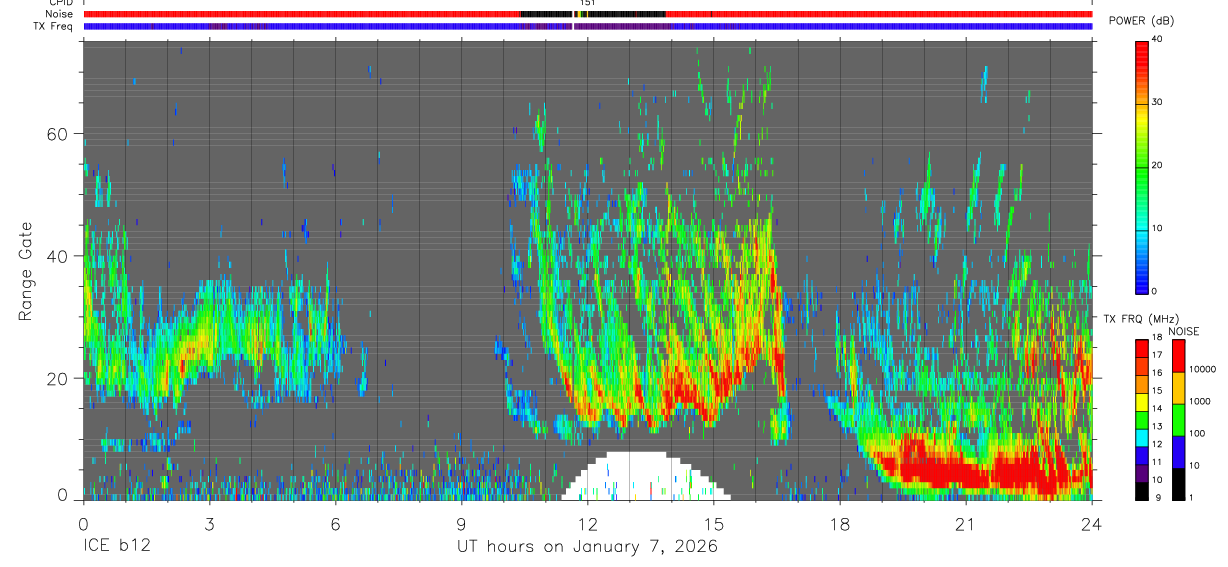Click the purple 10–11 MHz TX FRQ swatch
Screen dimensions: 1228x567
point(1142,473)
